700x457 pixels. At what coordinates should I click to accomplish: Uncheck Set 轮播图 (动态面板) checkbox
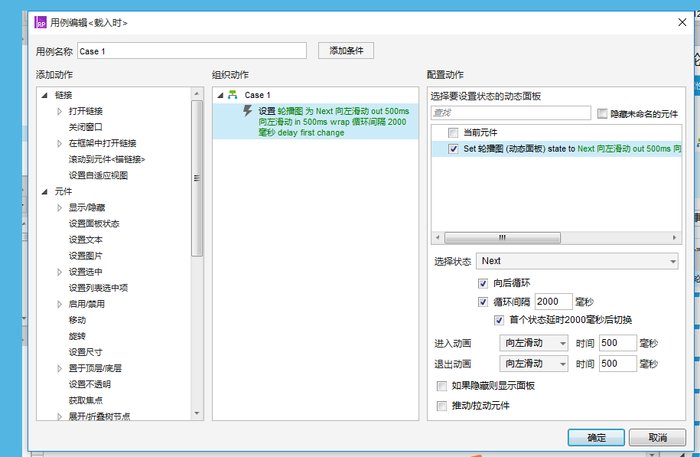[x=453, y=149]
